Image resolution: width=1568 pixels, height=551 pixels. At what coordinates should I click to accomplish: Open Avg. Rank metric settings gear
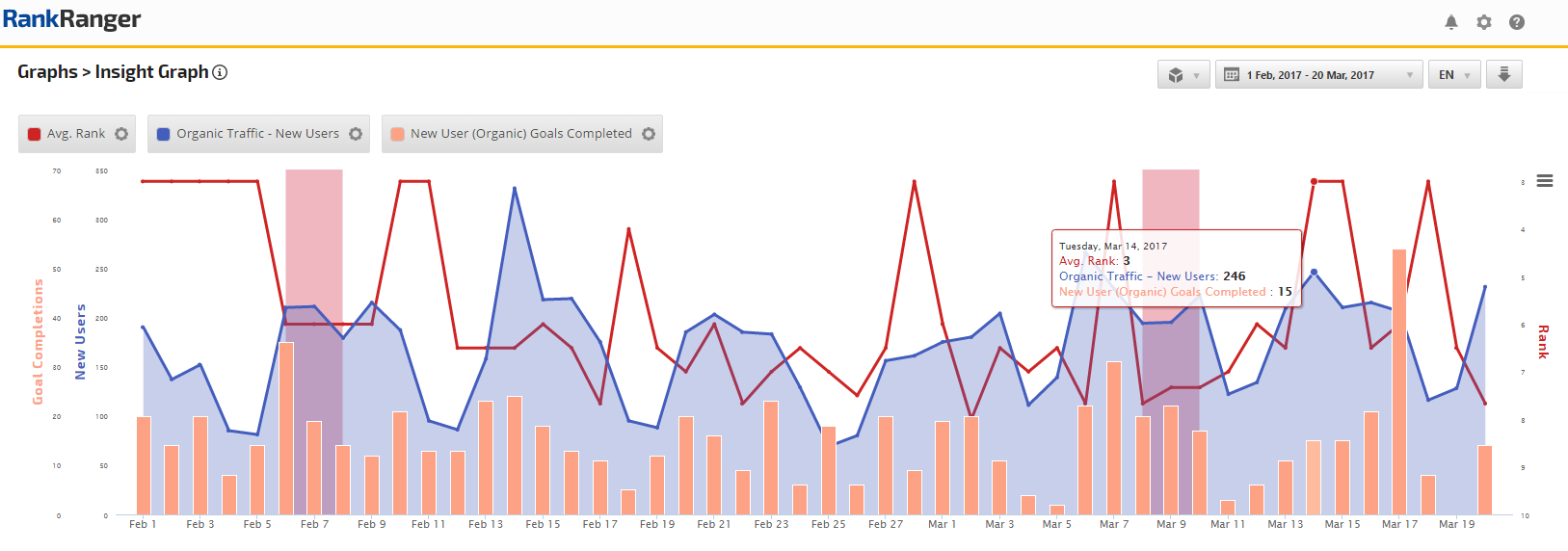[x=121, y=134]
